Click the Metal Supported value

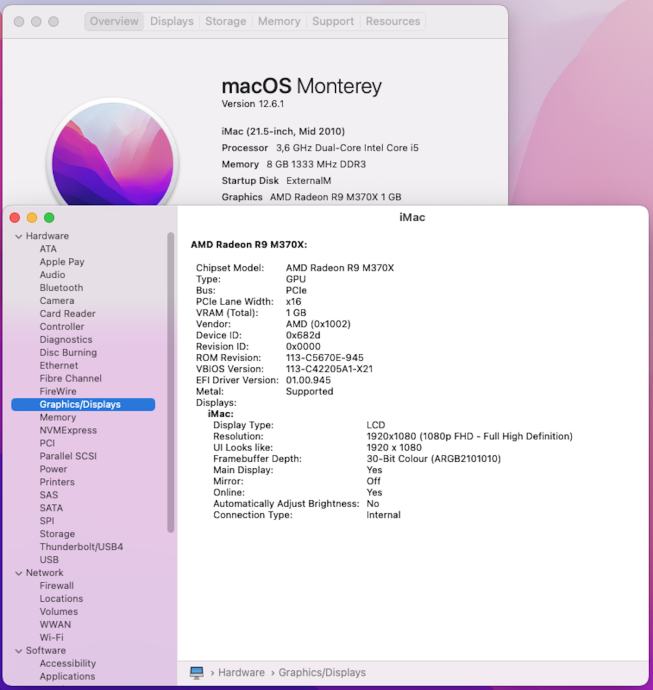click(309, 392)
